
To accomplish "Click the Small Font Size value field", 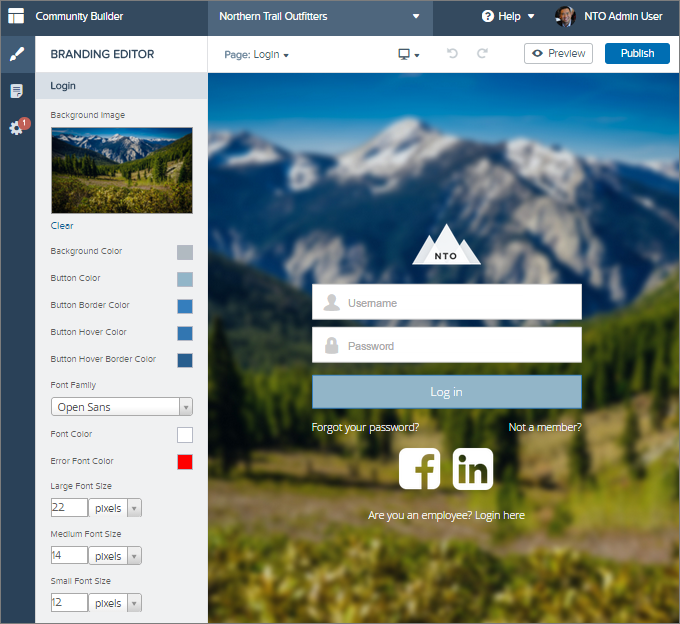I will click(x=69, y=602).
